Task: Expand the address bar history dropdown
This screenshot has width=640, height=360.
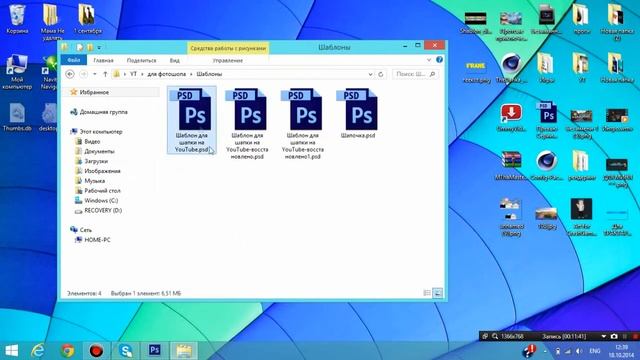Action: click(x=370, y=74)
